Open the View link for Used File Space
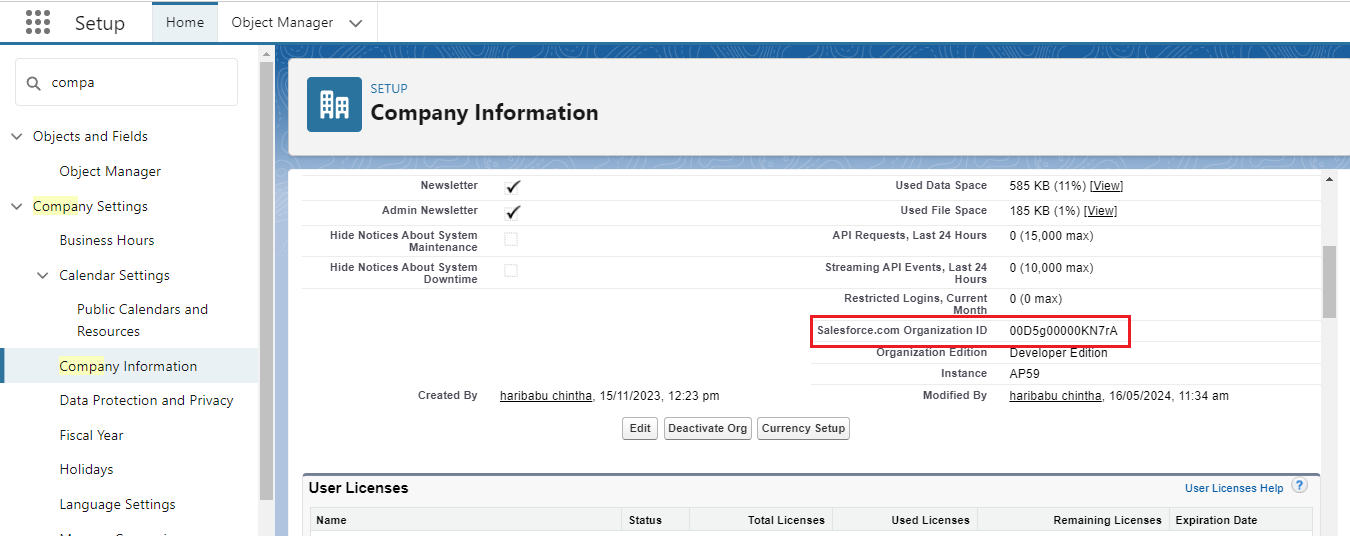 pyautogui.click(x=1101, y=211)
